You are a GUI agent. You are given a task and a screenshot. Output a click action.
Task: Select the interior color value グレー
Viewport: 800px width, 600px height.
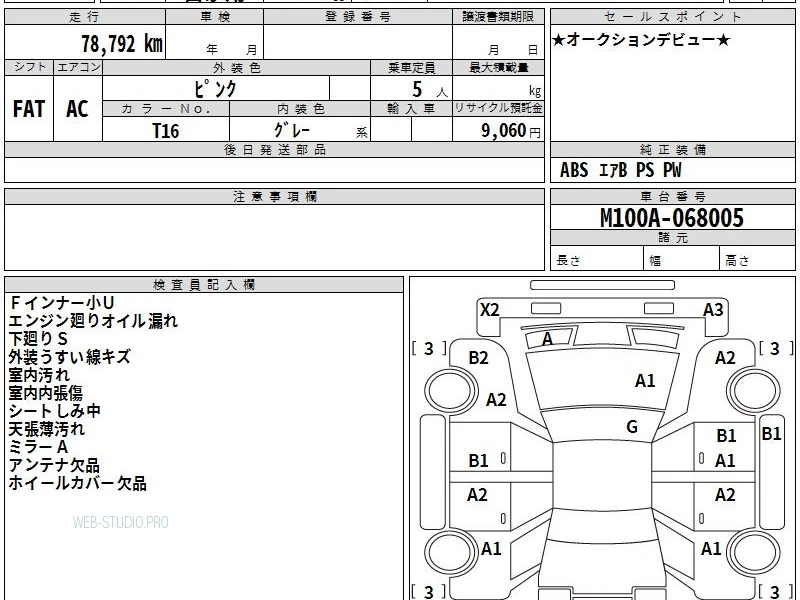(x=292, y=130)
